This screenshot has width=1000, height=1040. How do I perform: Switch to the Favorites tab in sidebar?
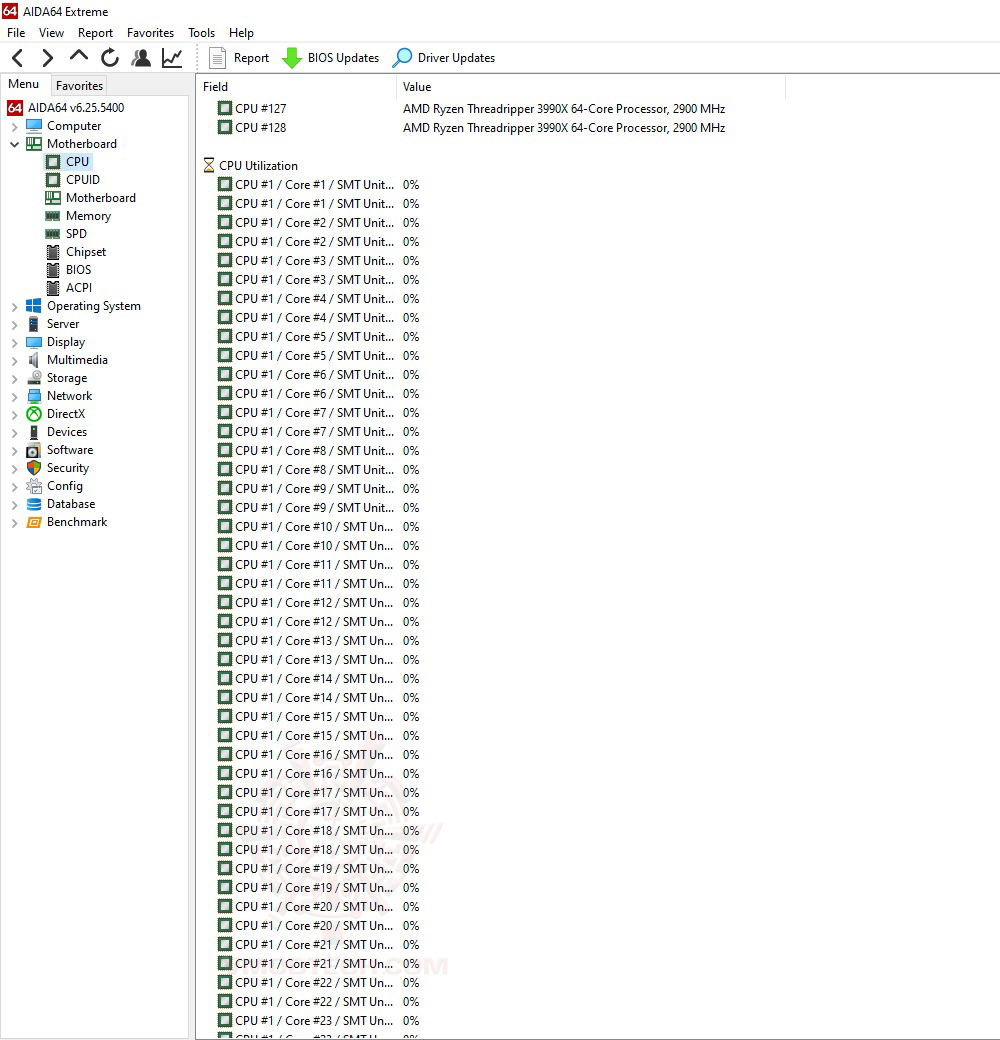(80, 86)
